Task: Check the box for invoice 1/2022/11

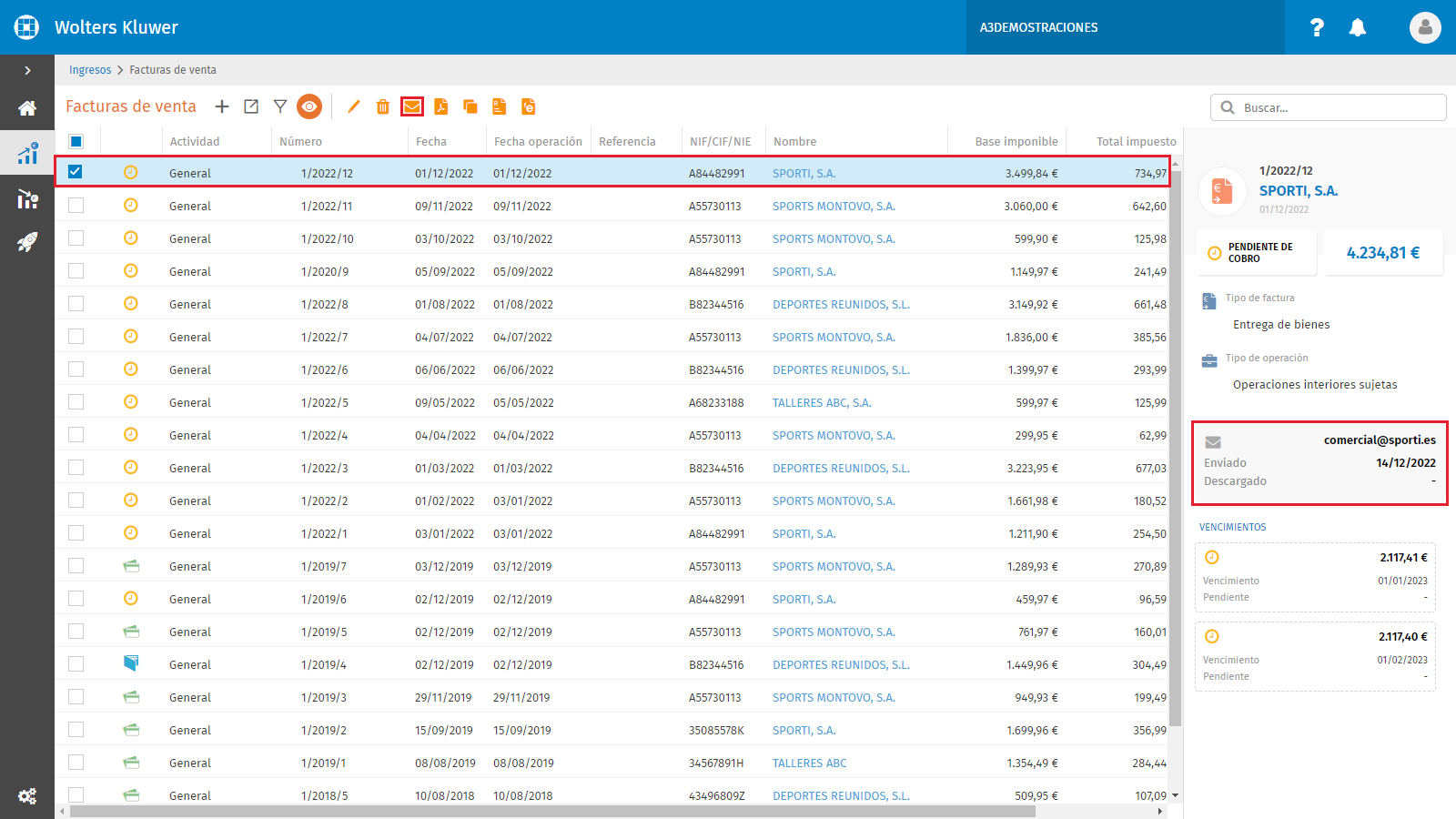Action: coord(76,206)
